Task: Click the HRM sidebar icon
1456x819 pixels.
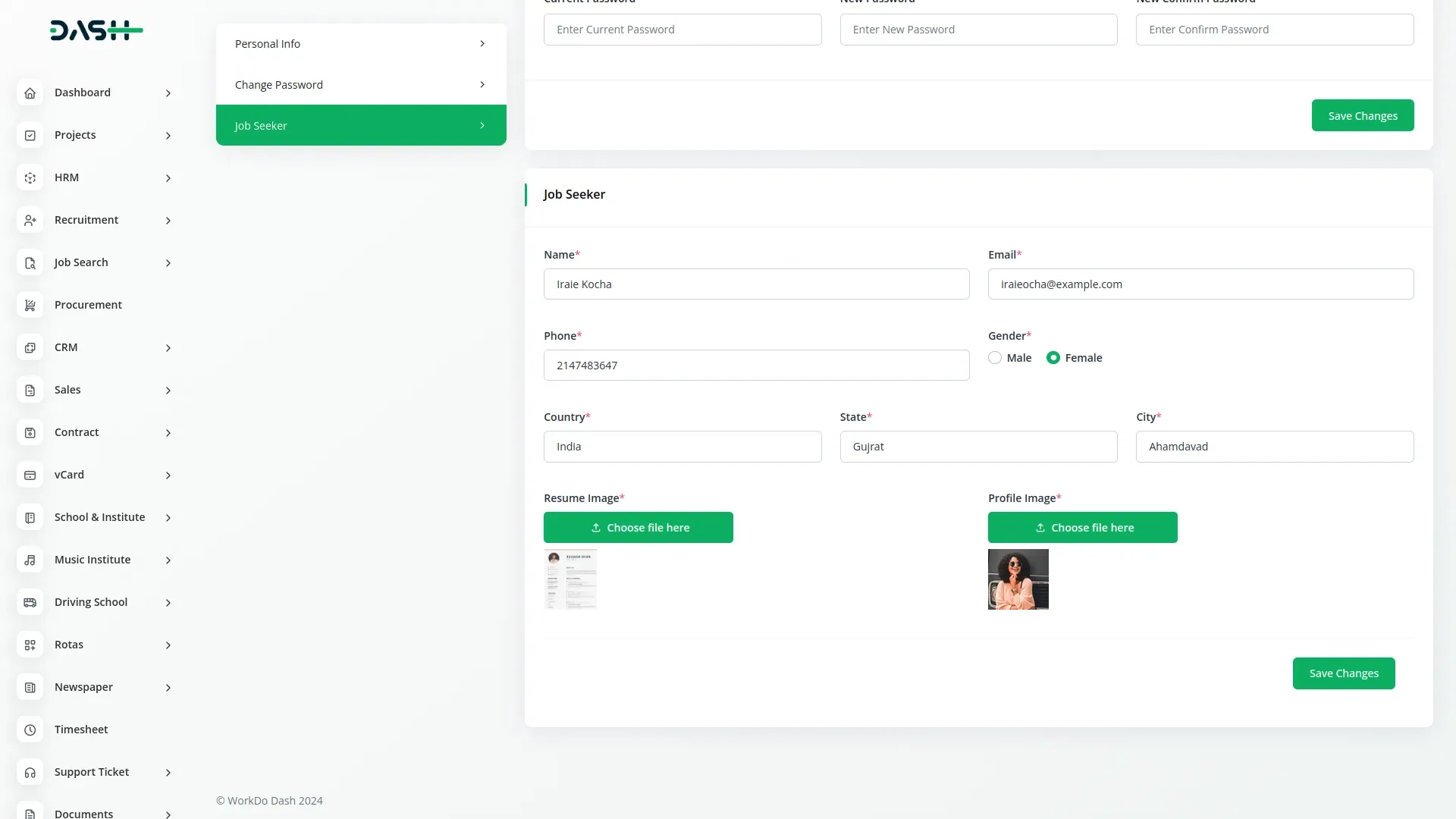Action: pos(30,177)
